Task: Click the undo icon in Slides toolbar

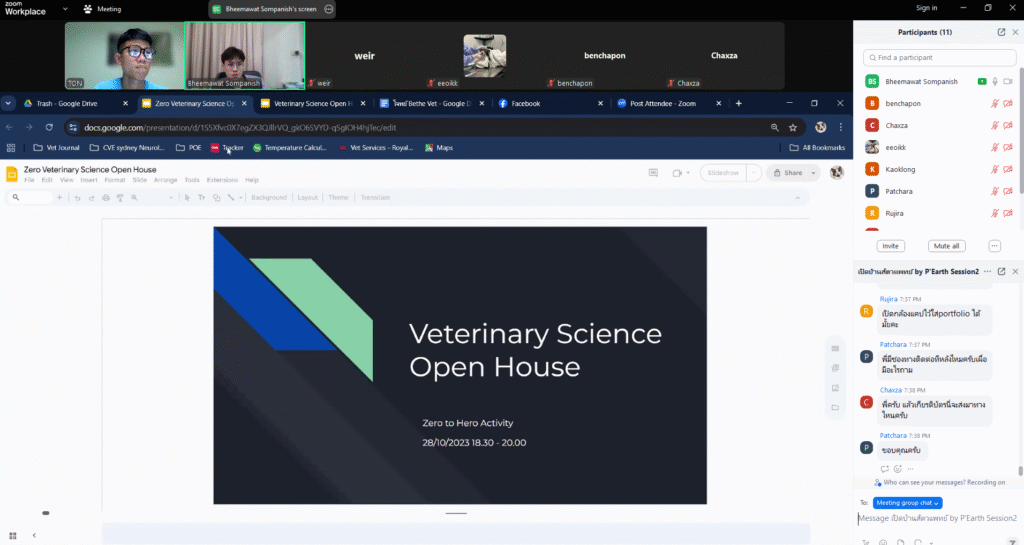Action: [77, 198]
